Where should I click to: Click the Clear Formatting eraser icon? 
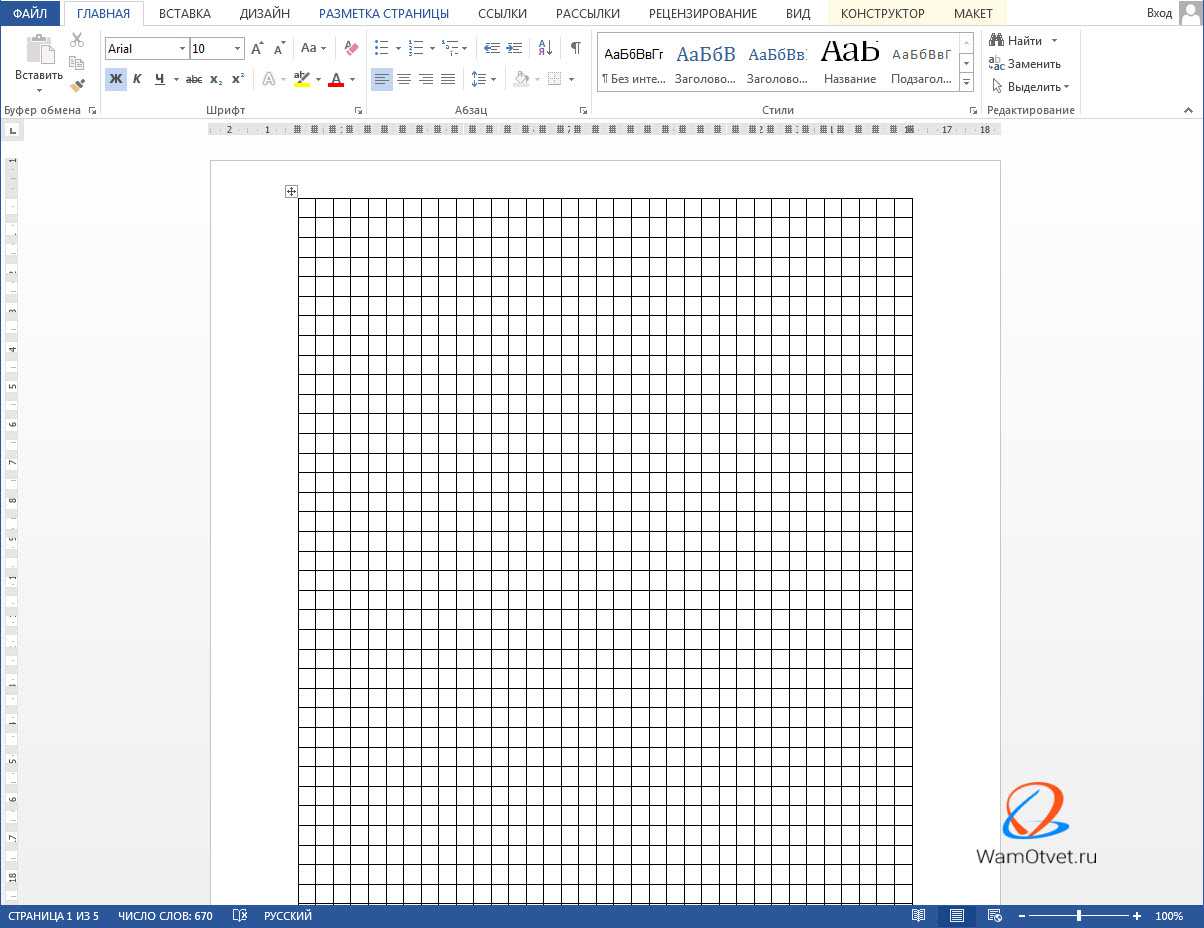tap(350, 48)
